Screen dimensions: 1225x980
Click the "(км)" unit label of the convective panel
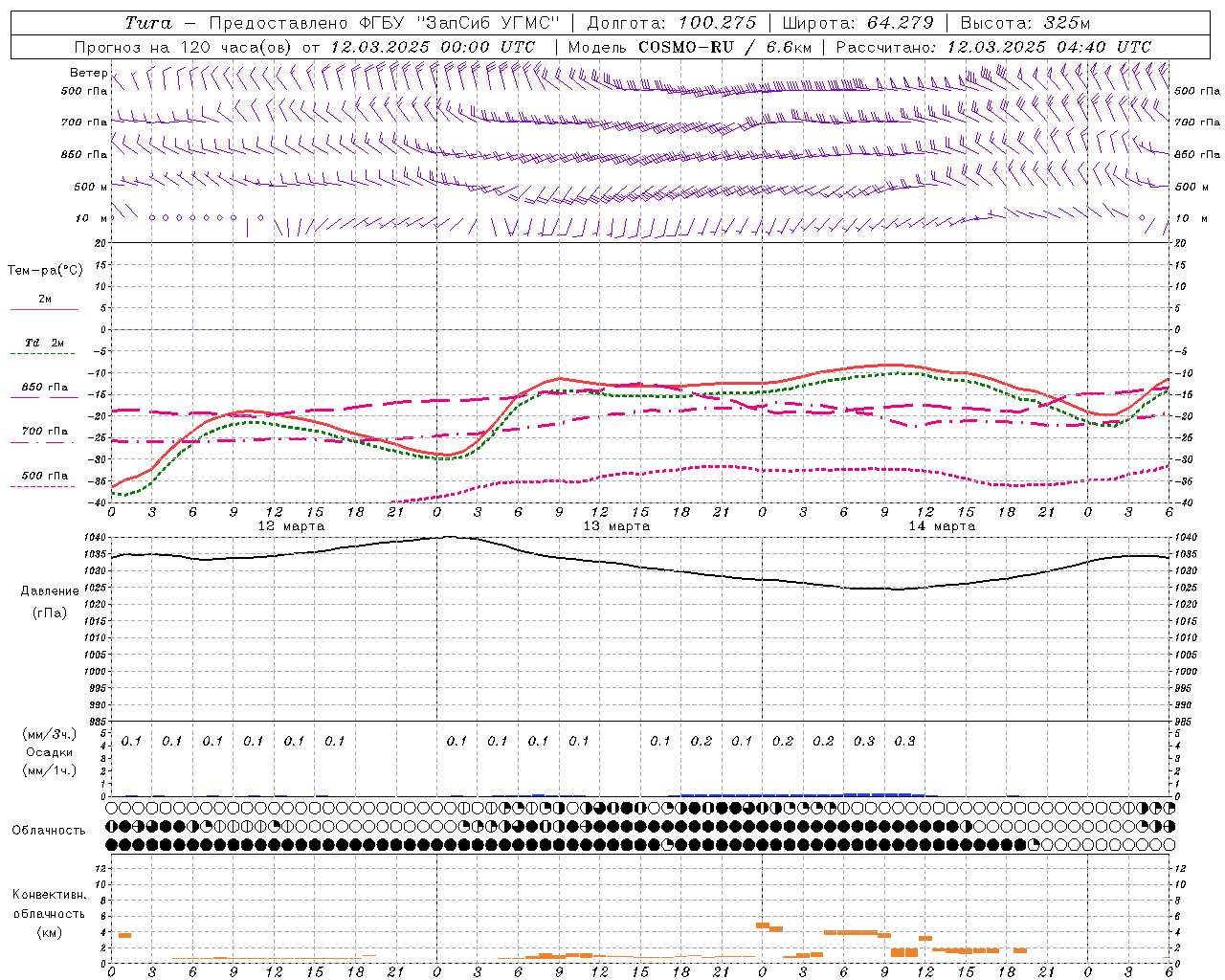click(49, 932)
